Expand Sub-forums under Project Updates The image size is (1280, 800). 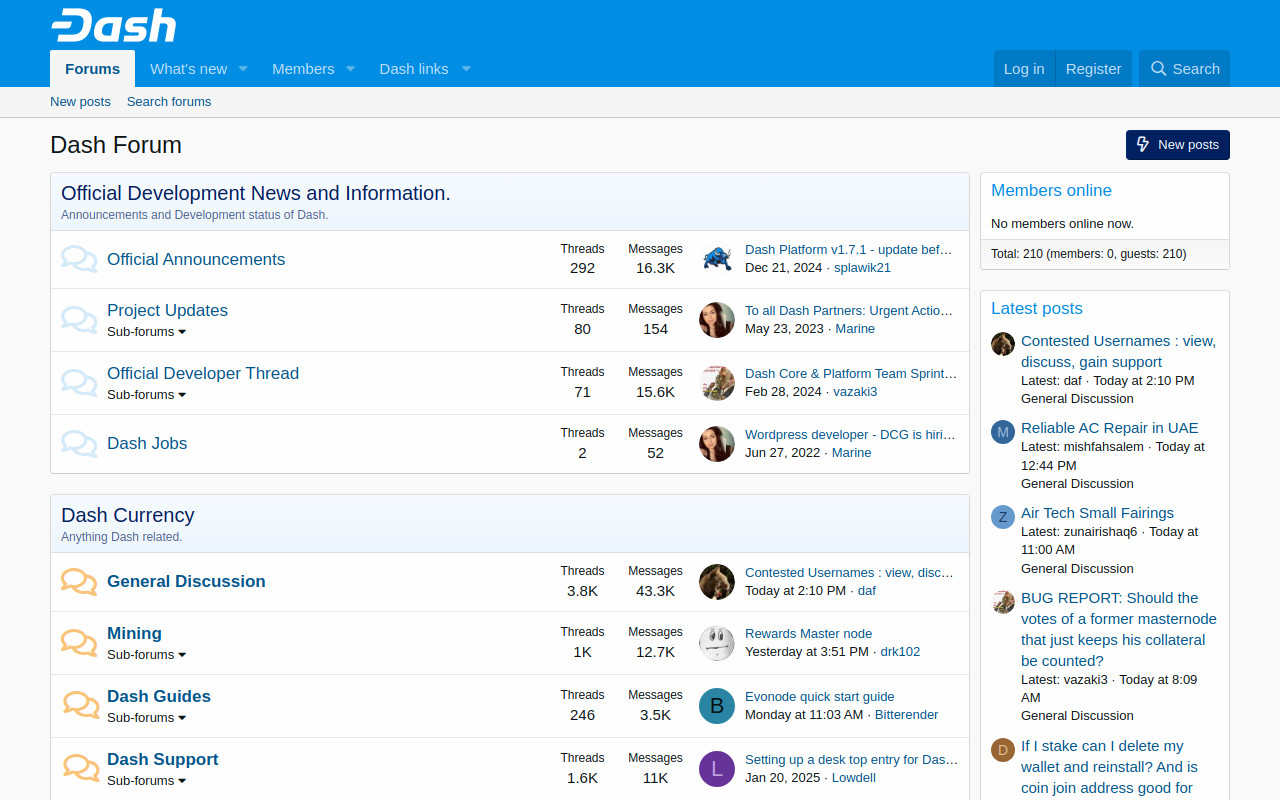click(147, 332)
